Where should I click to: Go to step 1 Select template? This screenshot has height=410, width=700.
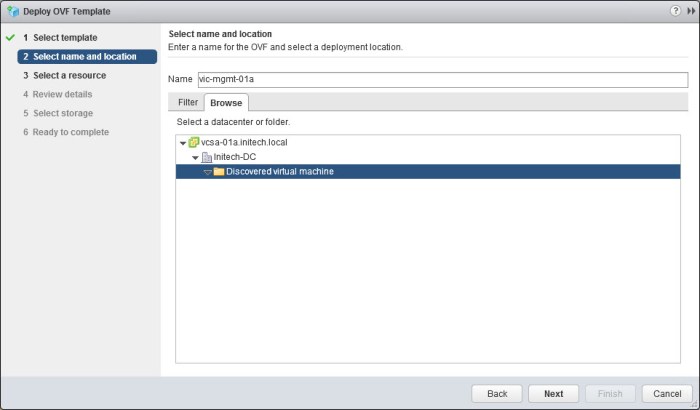[x=65, y=38]
